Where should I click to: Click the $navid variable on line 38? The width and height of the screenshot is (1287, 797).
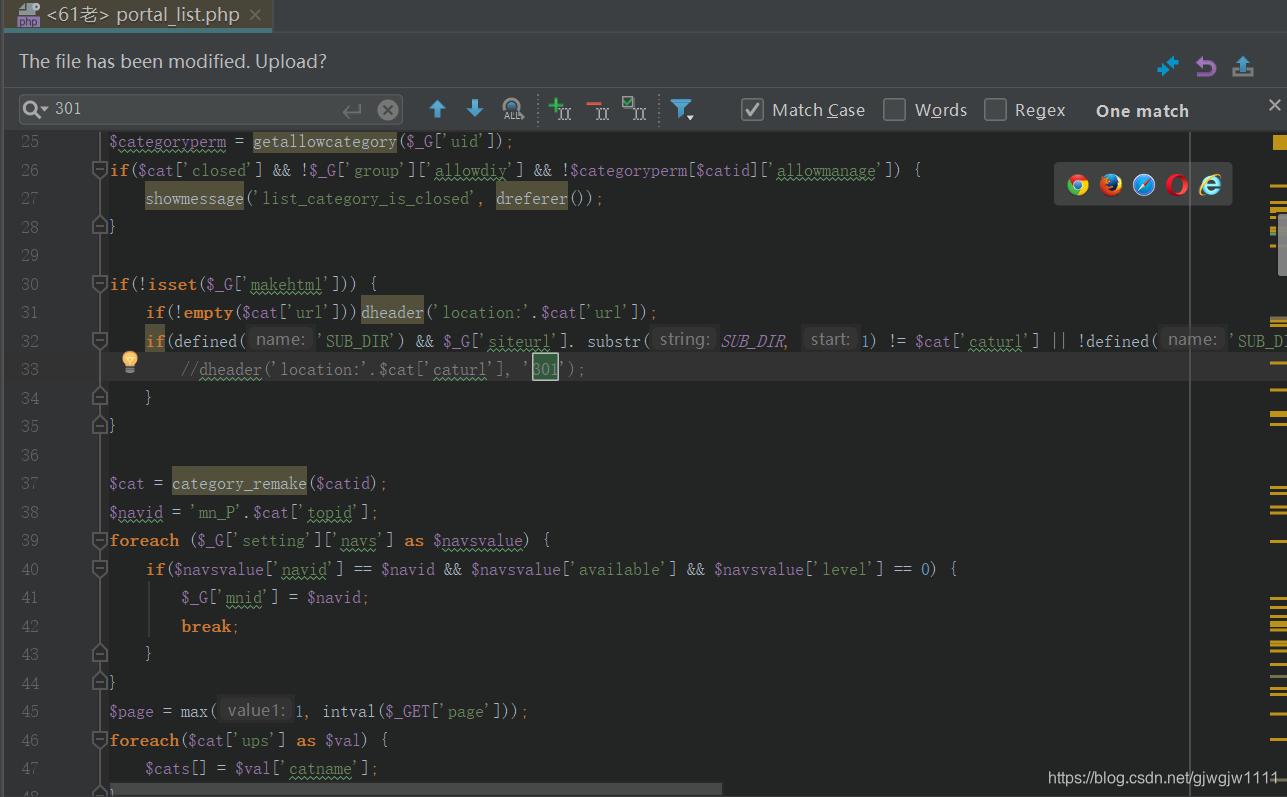[x=136, y=512]
